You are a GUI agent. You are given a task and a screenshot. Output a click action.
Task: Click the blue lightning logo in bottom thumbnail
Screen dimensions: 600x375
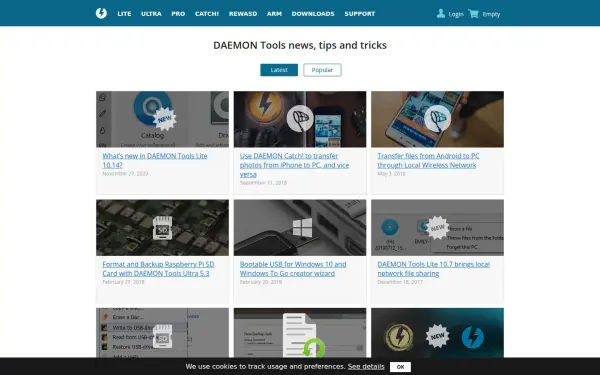[x=473, y=338]
